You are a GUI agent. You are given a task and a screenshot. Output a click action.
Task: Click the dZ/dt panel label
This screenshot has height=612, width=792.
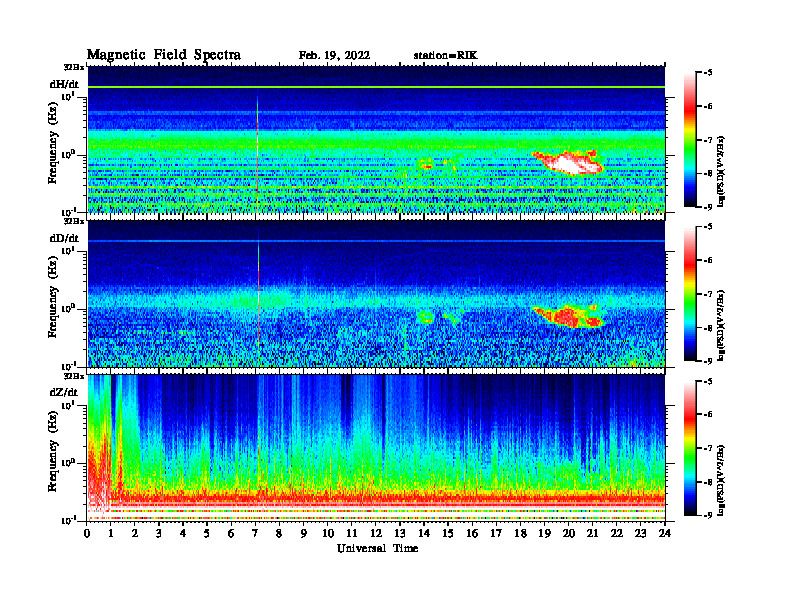pyautogui.click(x=64, y=392)
